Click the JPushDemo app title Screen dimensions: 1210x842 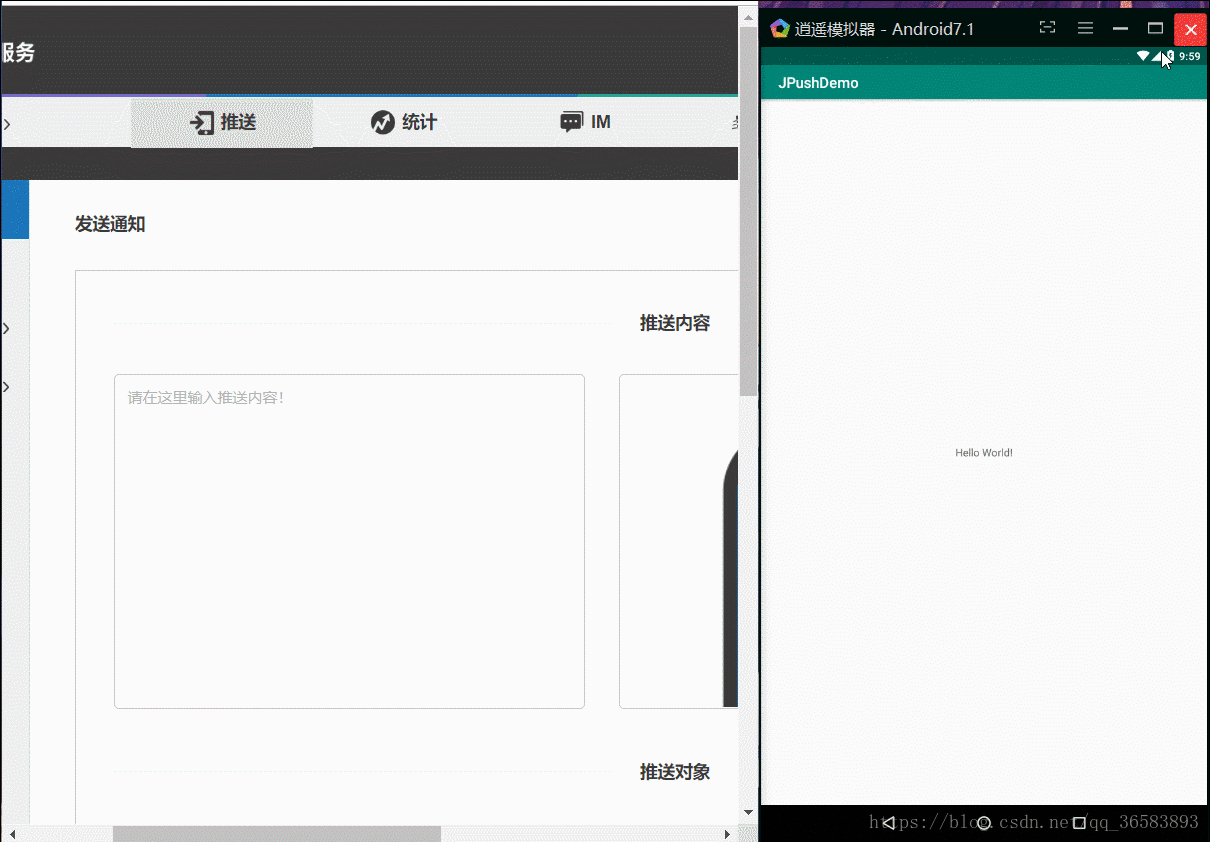click(818, 83)
